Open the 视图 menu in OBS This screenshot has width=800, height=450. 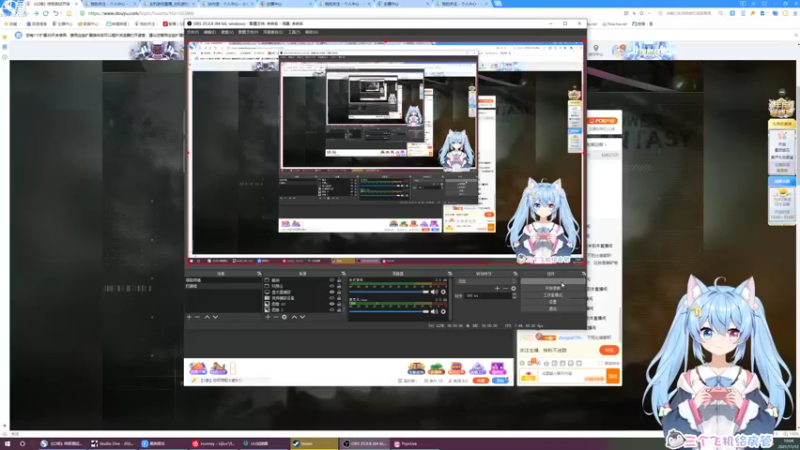227,32
